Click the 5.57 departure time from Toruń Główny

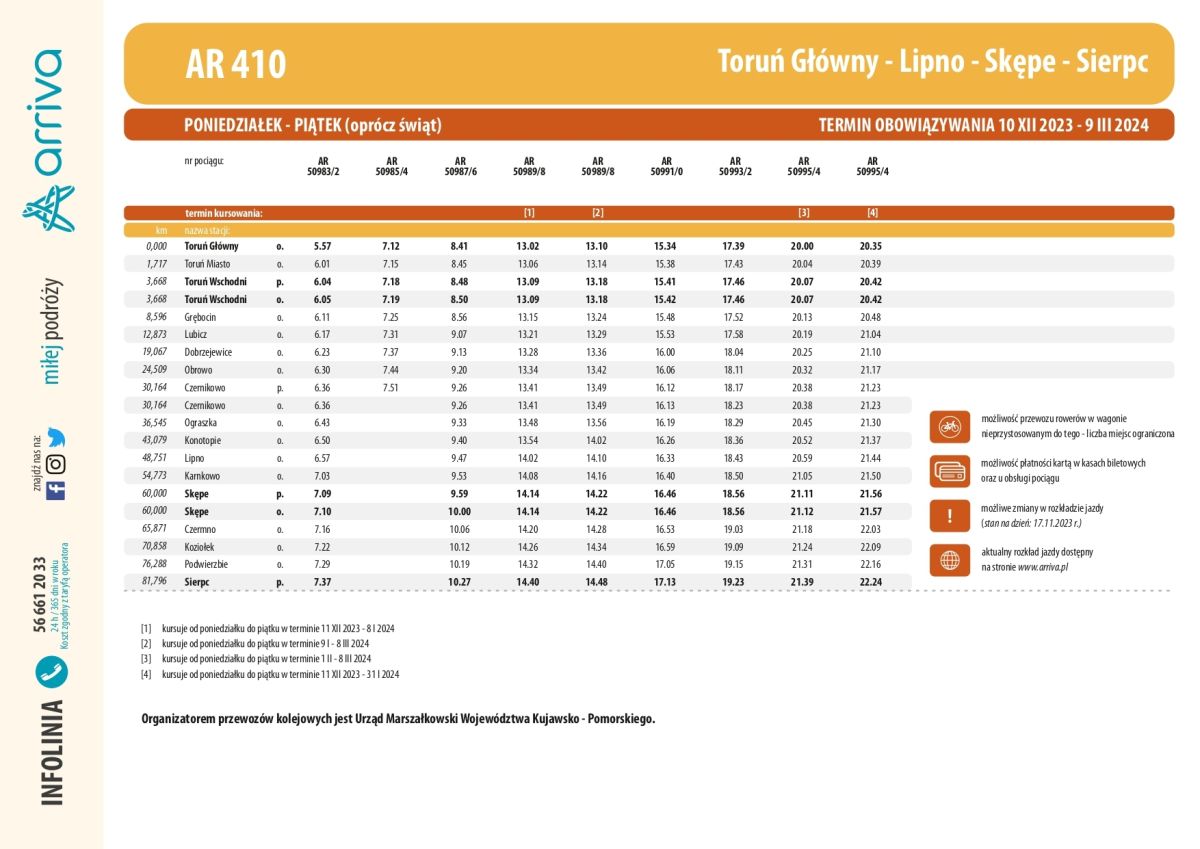(x=322, y=246)
